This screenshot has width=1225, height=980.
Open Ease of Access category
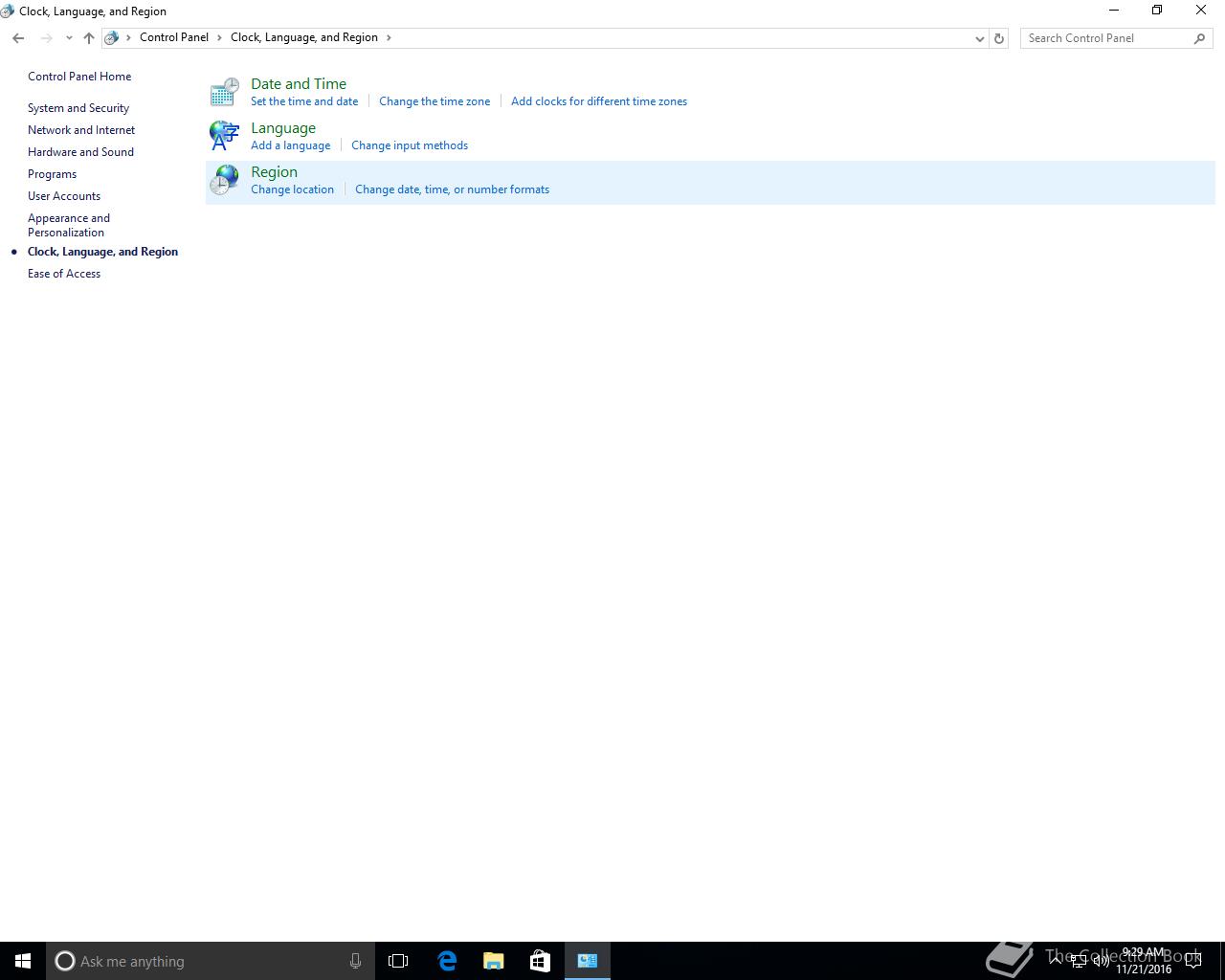(64, 274)
